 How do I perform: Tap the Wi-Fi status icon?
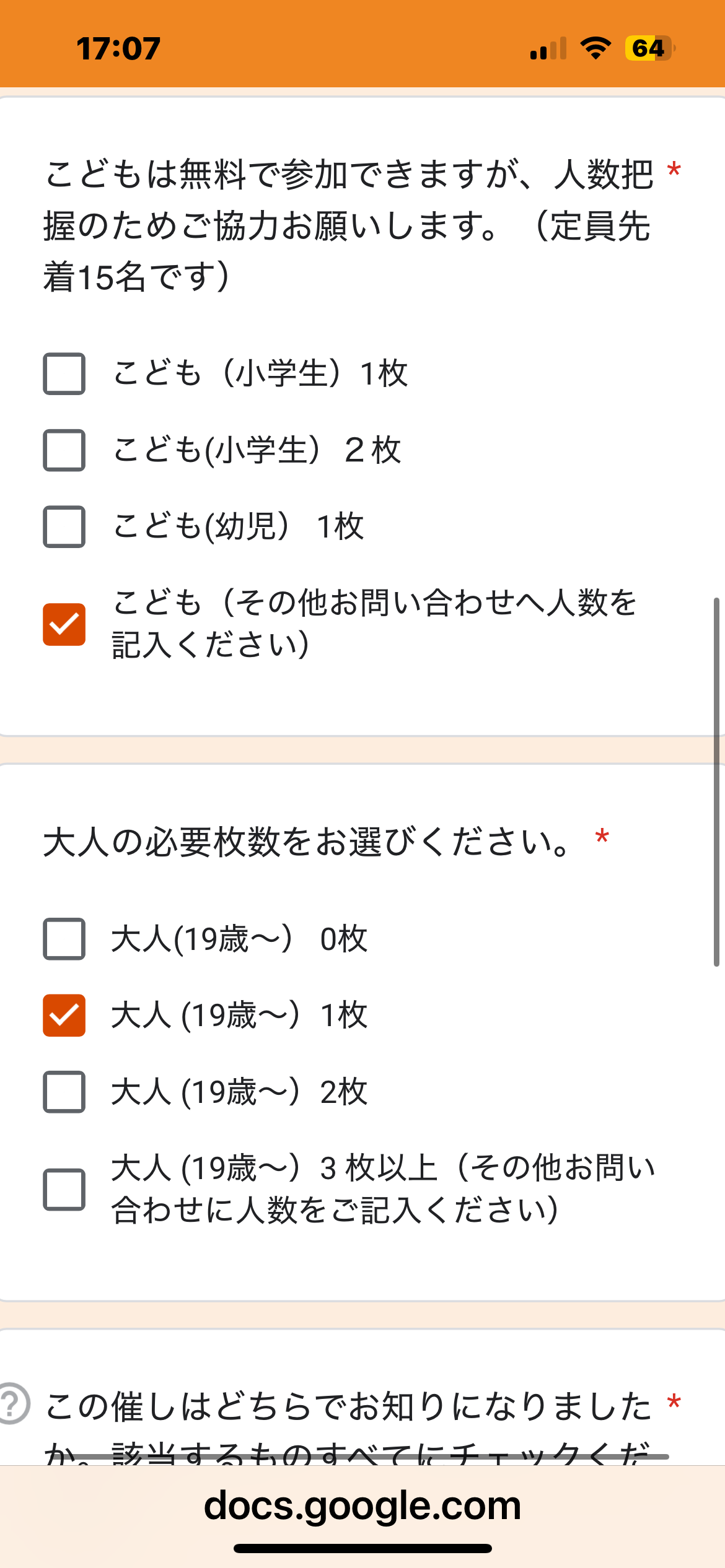(595, 48)
